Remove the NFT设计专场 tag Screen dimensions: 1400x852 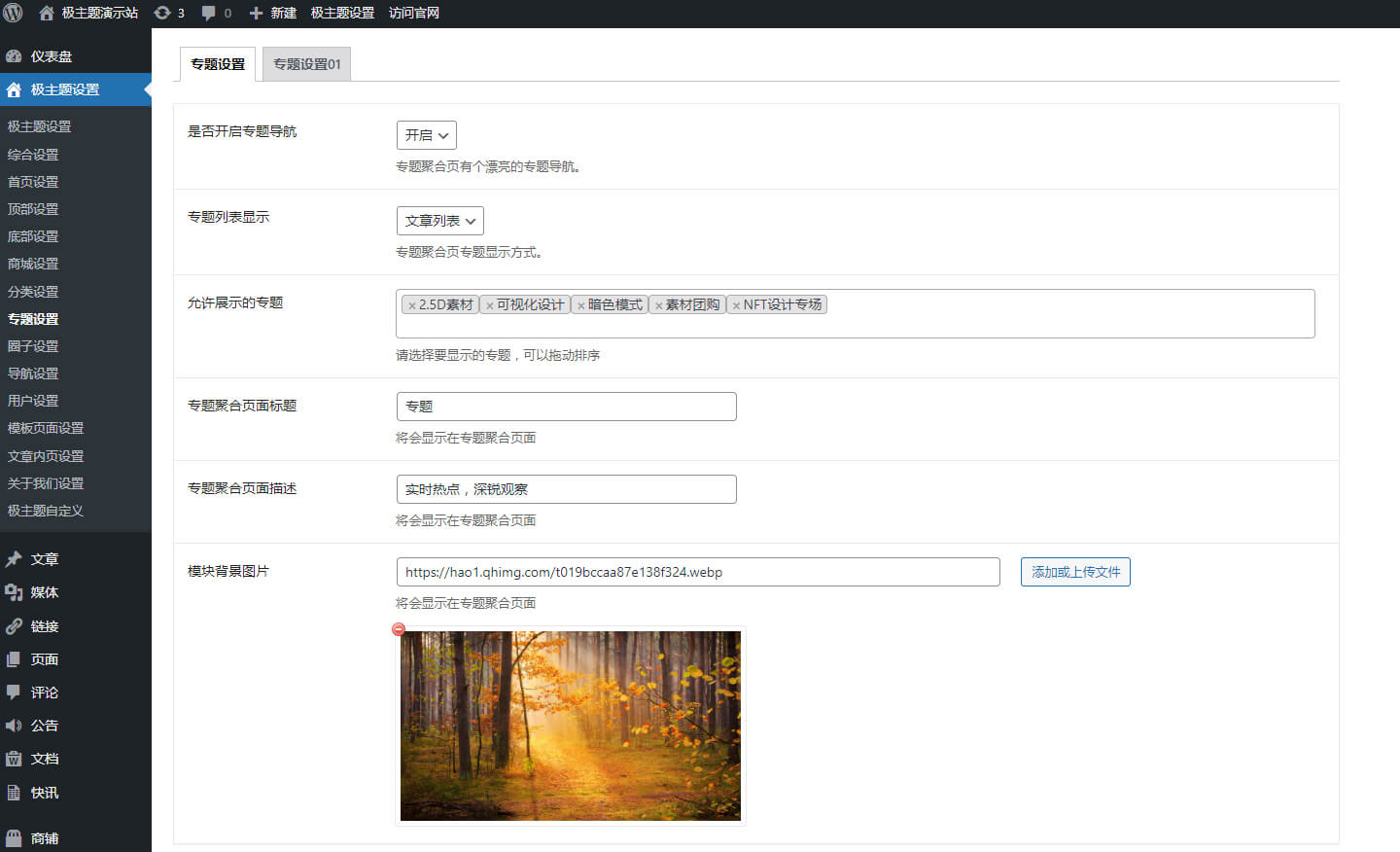click(736, 305)
